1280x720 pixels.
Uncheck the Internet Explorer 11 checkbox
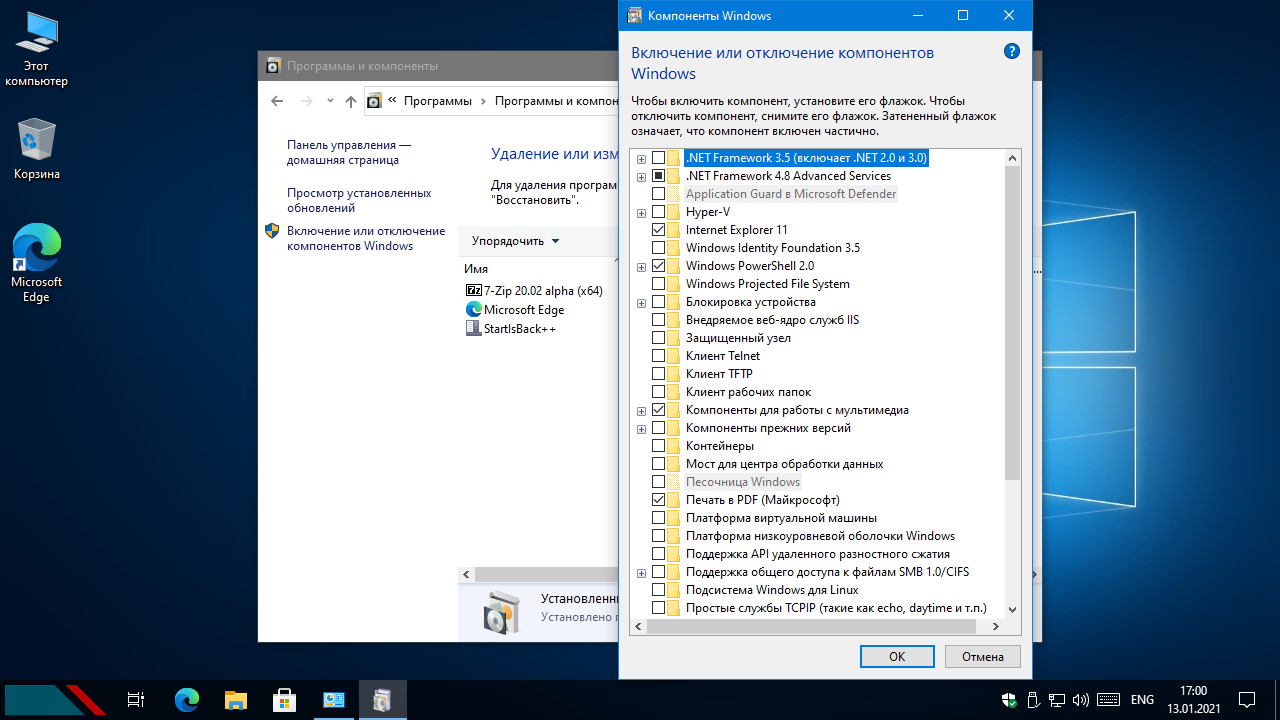658,230
